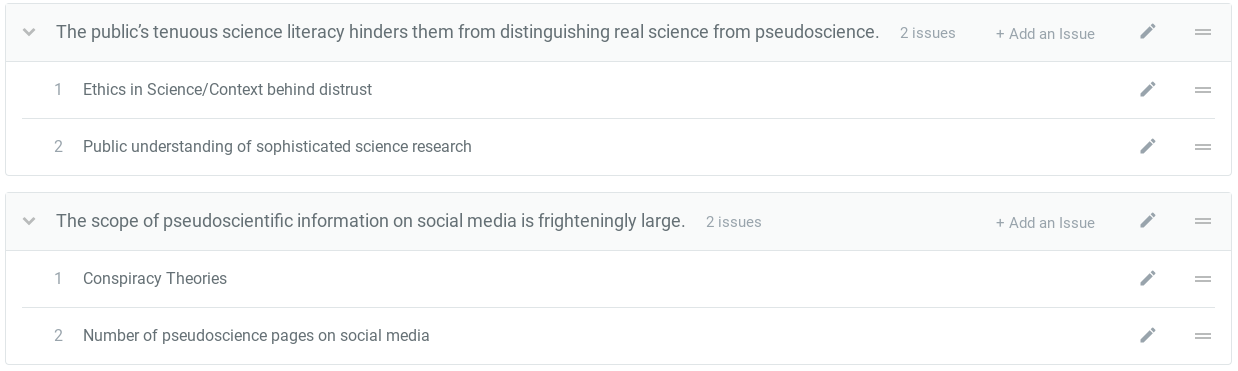The height and width of the screenshot is (371, 1238).
Task: Click drag handle on Ethics in Science row
Action: click(1203, 89)
